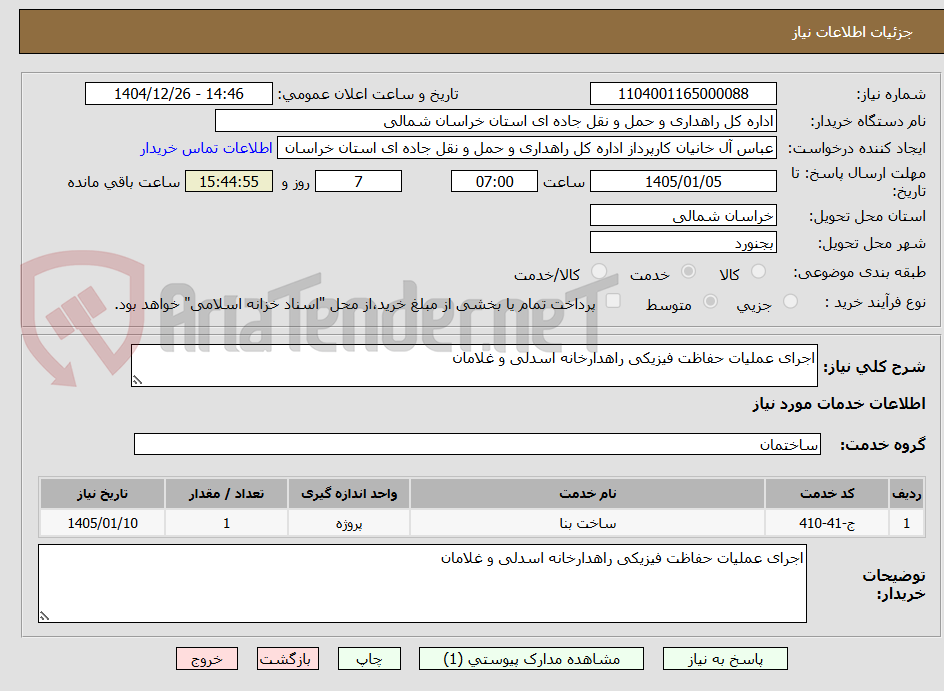The height and width of the screenshot is (691, 944).
Task: Open مشاهده مدارک پیوستی (1) attachments
Action: pos(531,659)
